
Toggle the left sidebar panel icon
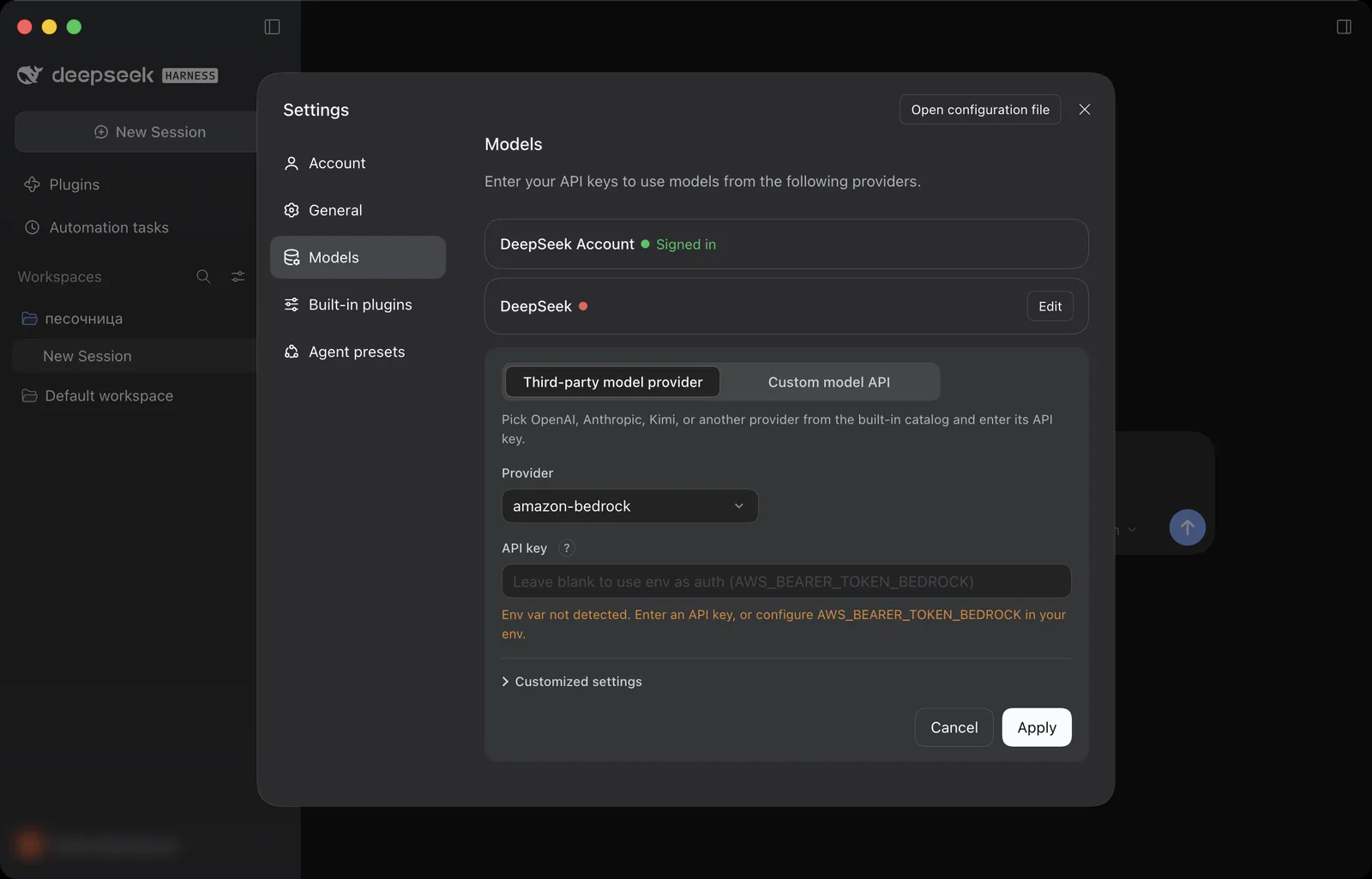[x=272, y=27]
